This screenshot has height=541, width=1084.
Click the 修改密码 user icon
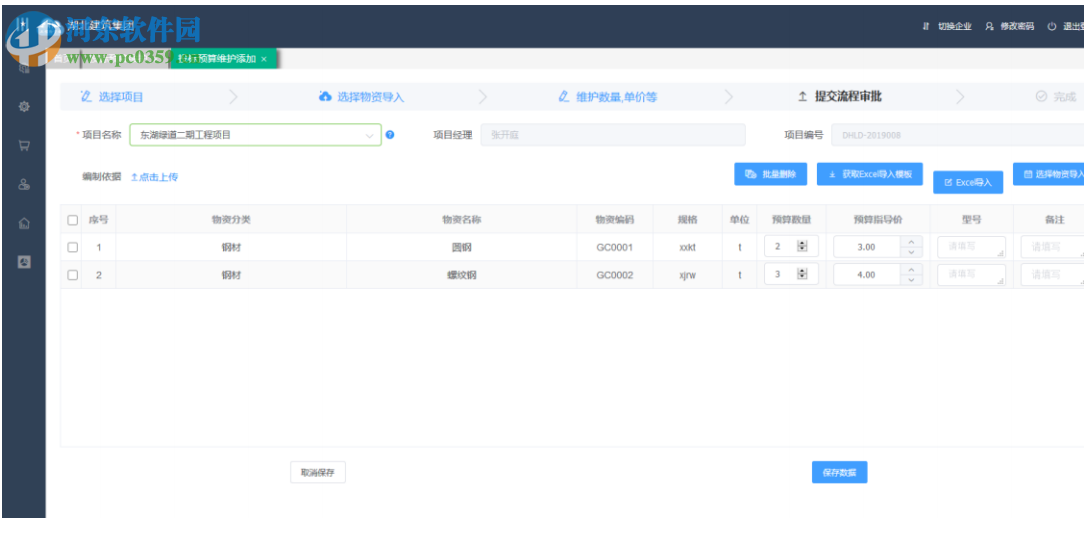click(x=989, y=26)
